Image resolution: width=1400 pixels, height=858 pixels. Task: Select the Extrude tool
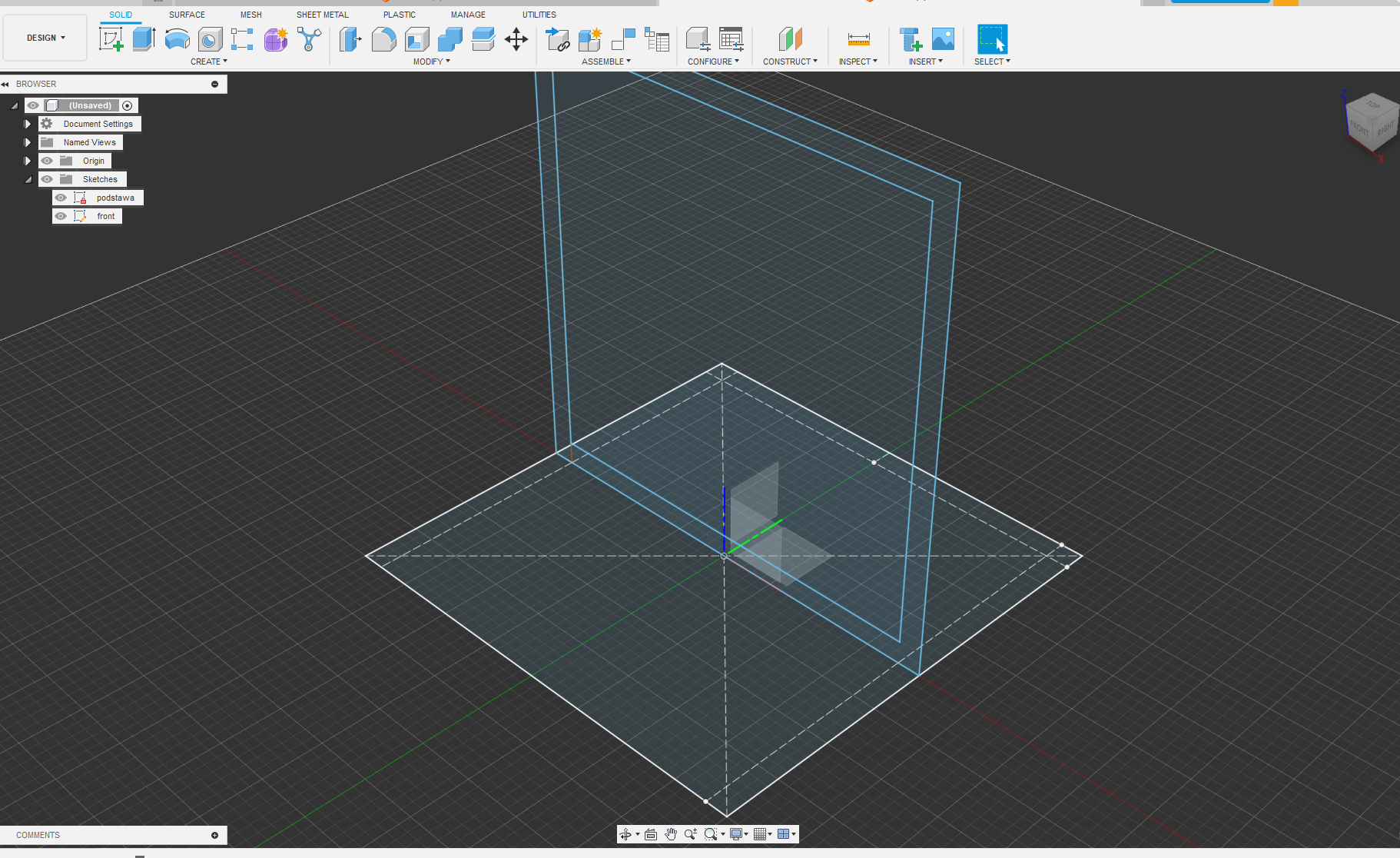pos(144,38)
